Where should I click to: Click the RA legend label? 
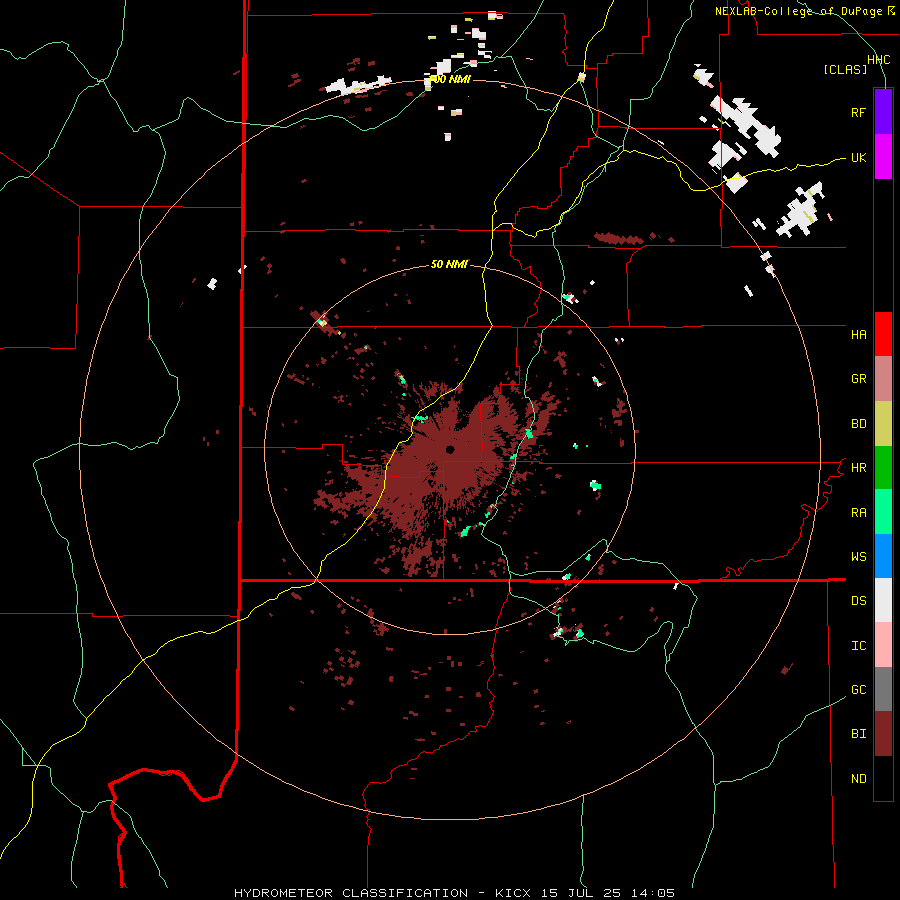[858, 513]
